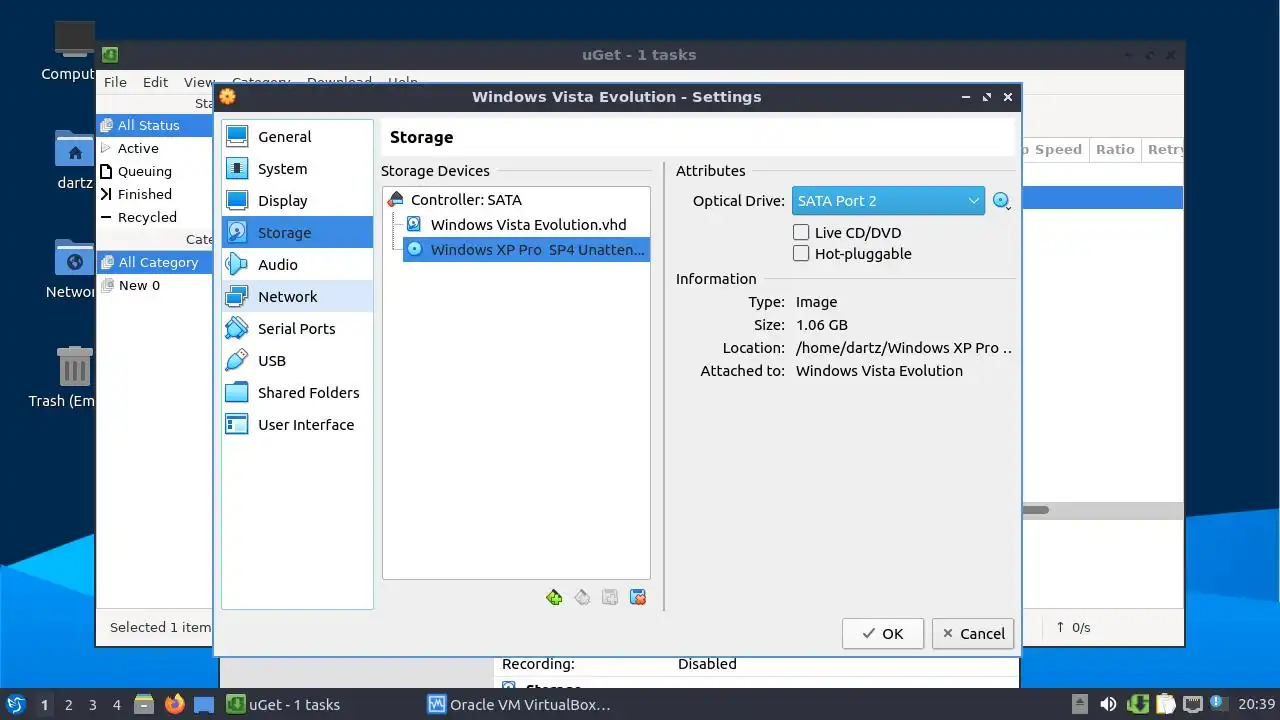Click the clock showing 20:39
Image resolution: width=1280 pixels, height=720 pixels.
pyautogui.click(x=1255, y=705)
